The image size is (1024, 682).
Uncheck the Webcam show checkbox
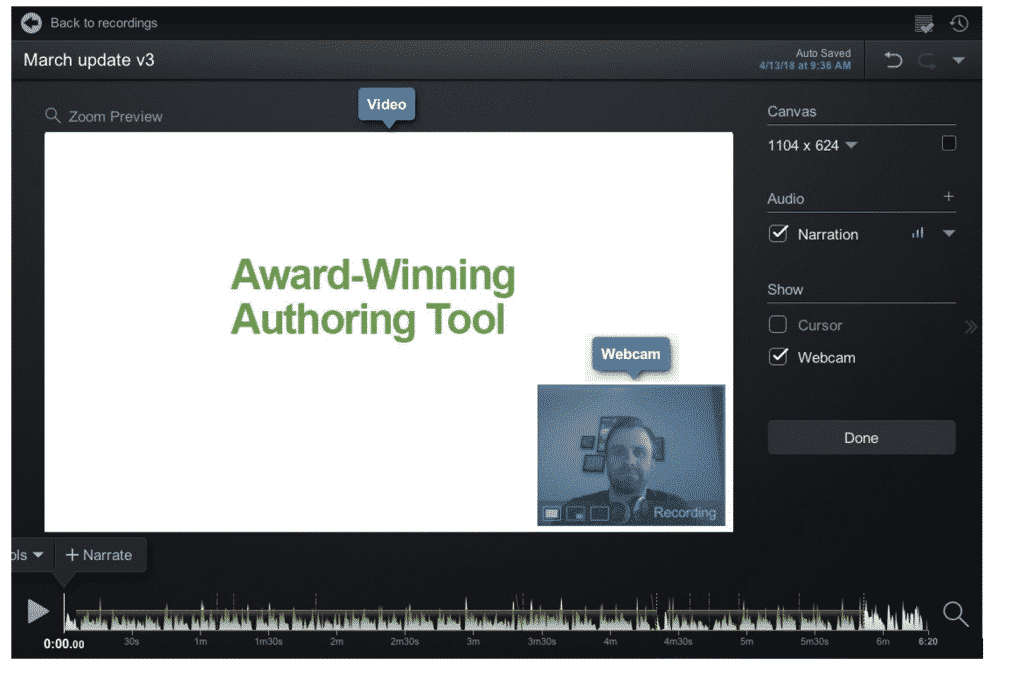778,357
